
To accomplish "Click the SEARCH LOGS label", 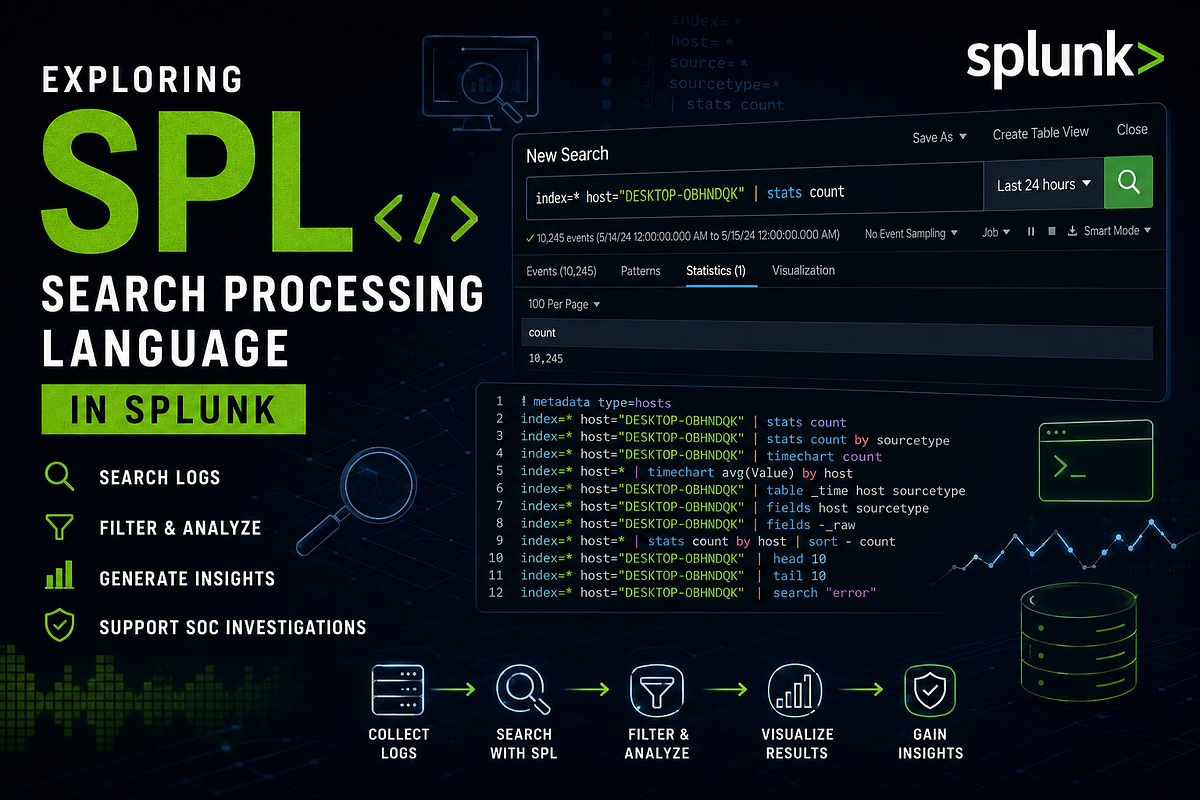I will tap(160, 477).
